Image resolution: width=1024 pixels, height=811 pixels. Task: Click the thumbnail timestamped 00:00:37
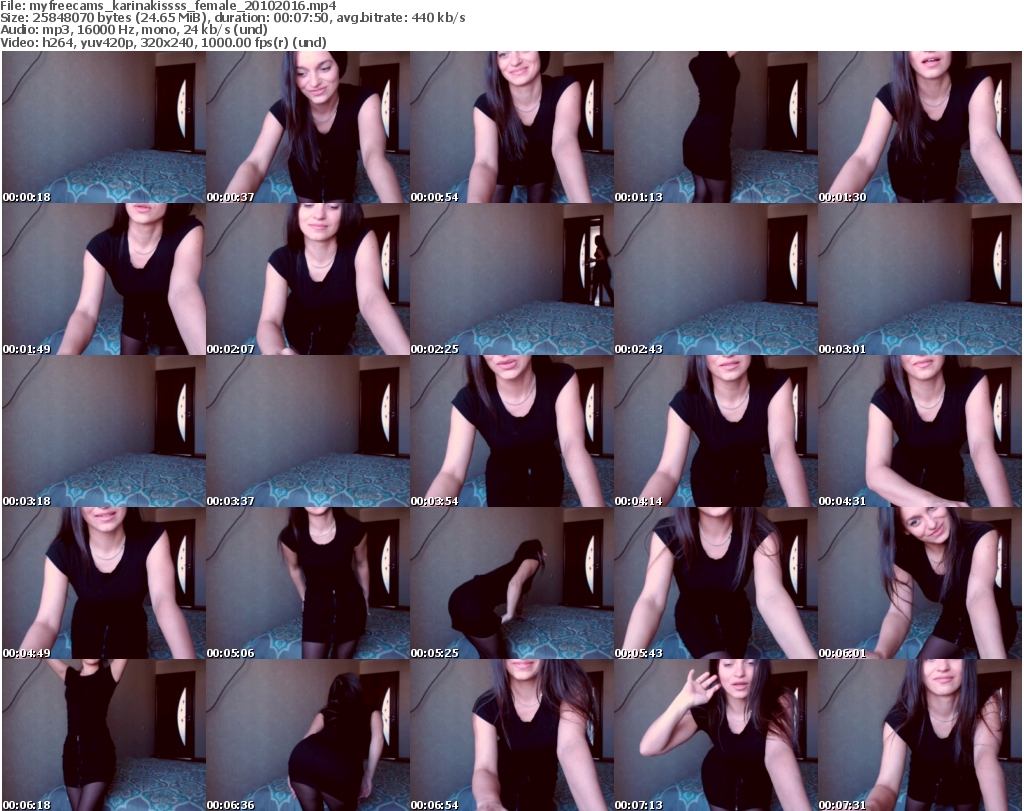(308, 127)
